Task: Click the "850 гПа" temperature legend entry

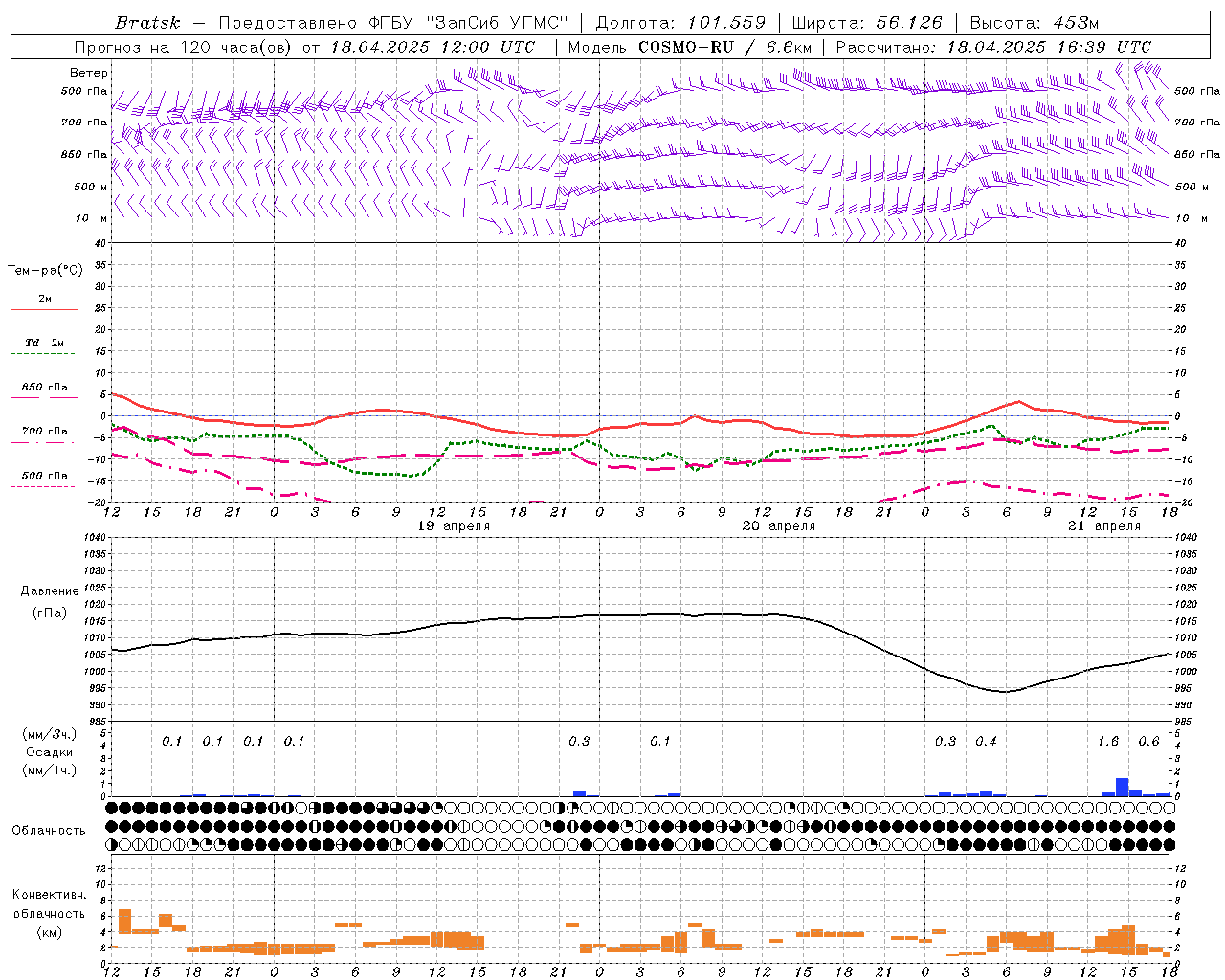Action: (44, 388)
